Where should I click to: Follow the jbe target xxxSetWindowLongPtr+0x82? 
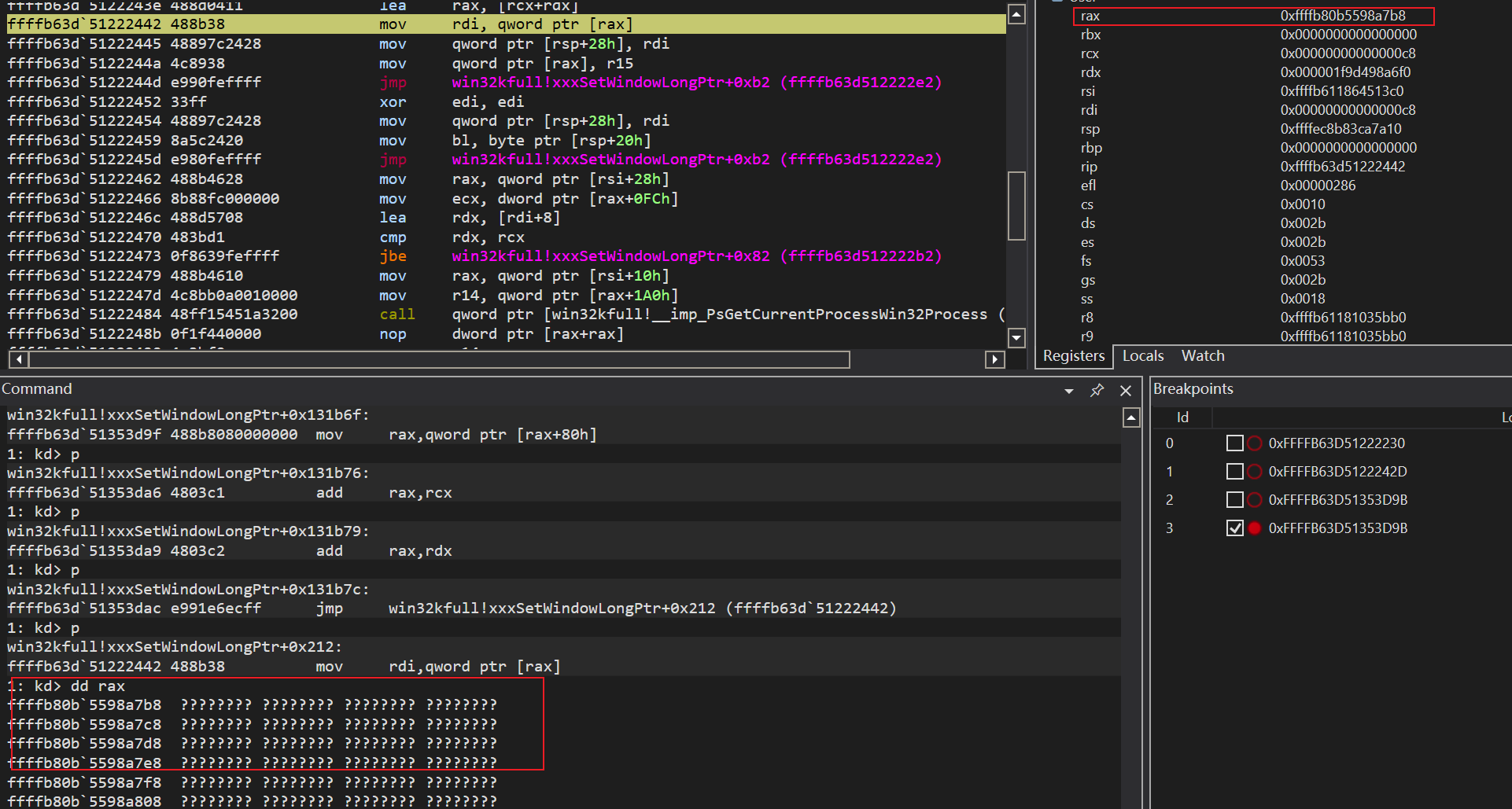pos(696,256)
